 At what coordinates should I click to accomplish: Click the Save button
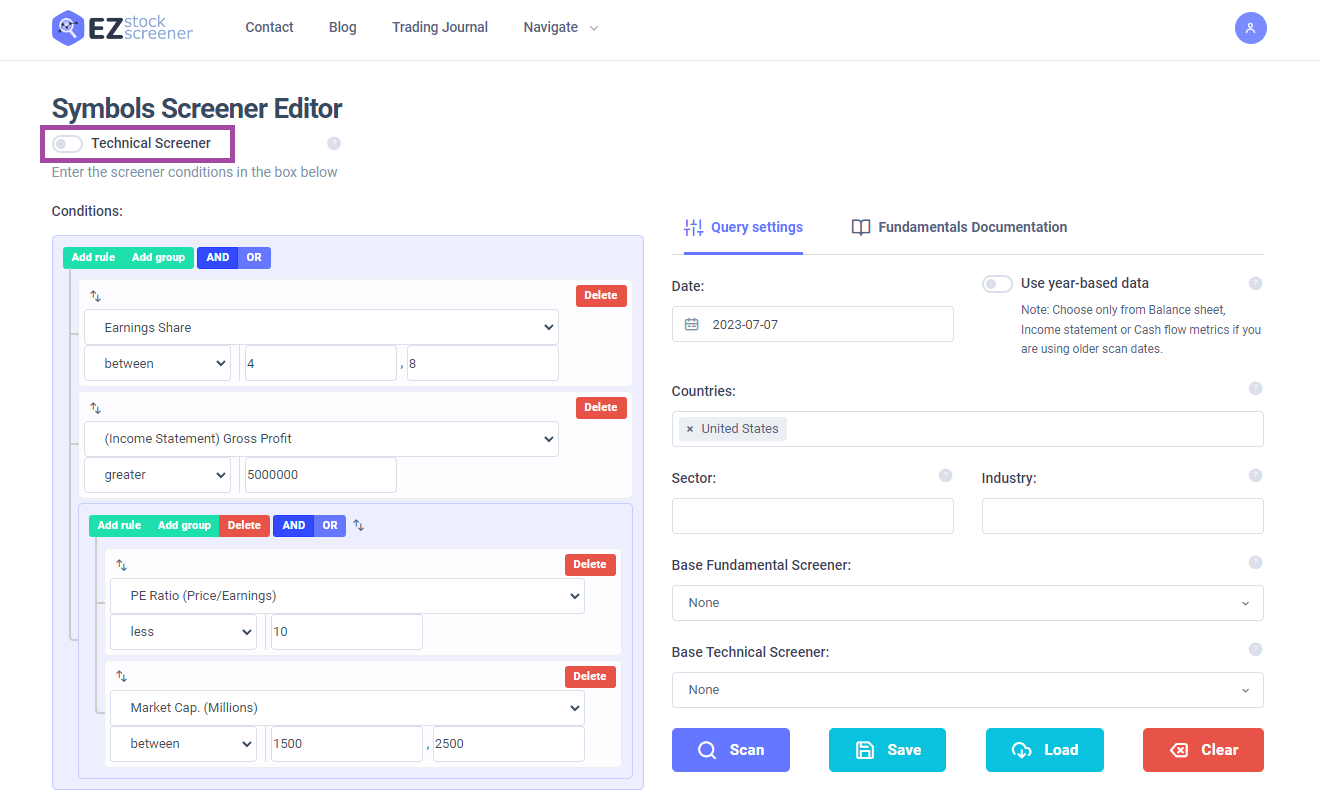(888, 750)
